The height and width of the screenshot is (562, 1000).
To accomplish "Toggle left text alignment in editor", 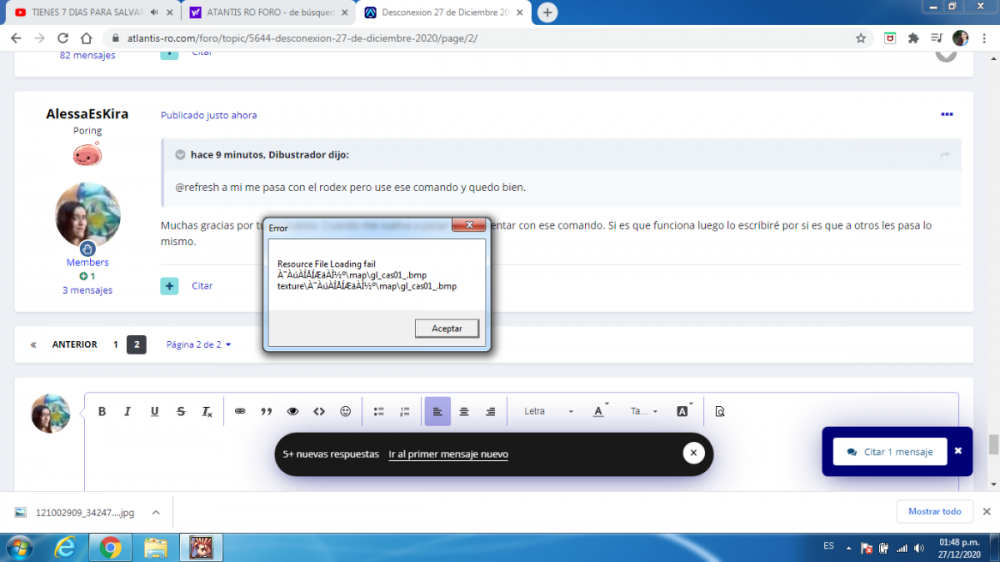I will click(437, 411).
